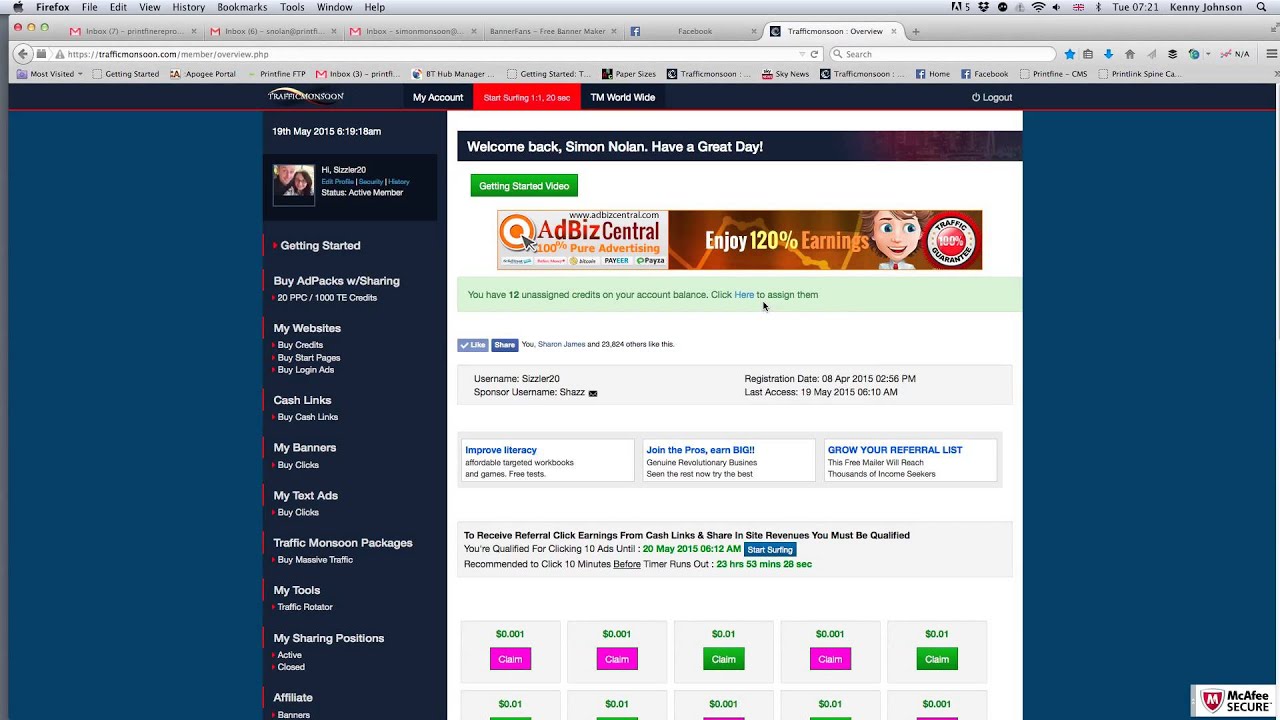Open the bookmarks list icon in toolbar
The height and width of the screenshot is (720, 1280).
pyautogui.click(x=1088, y=54)
